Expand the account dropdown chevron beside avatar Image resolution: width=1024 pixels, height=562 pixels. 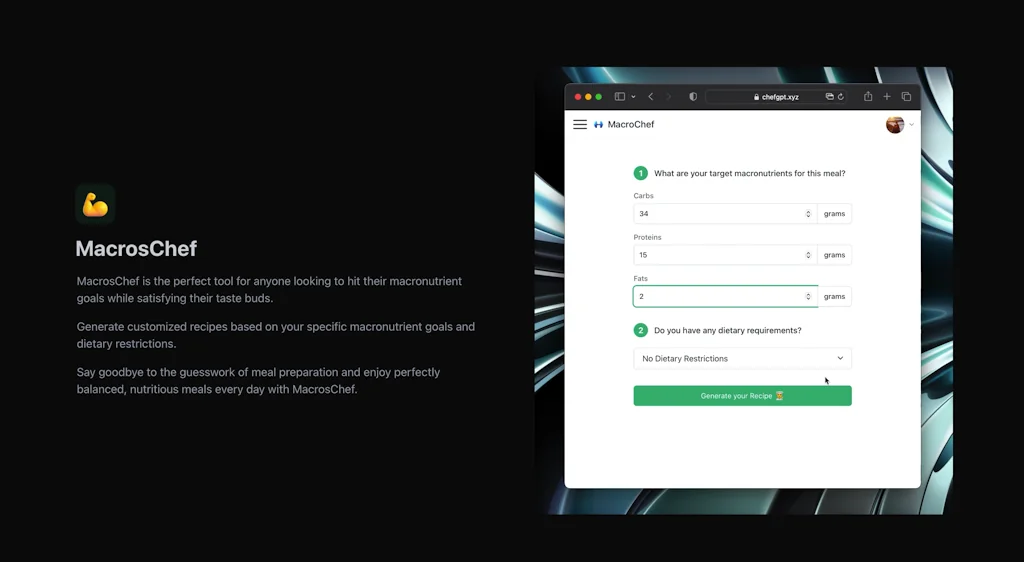[911, 124]
